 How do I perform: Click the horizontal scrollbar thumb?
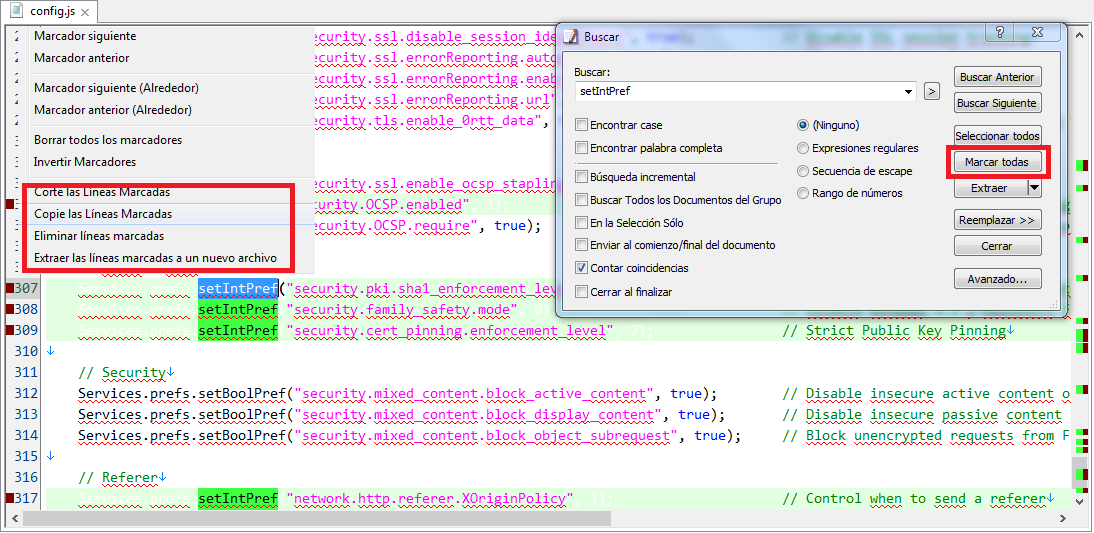point(316,519)
